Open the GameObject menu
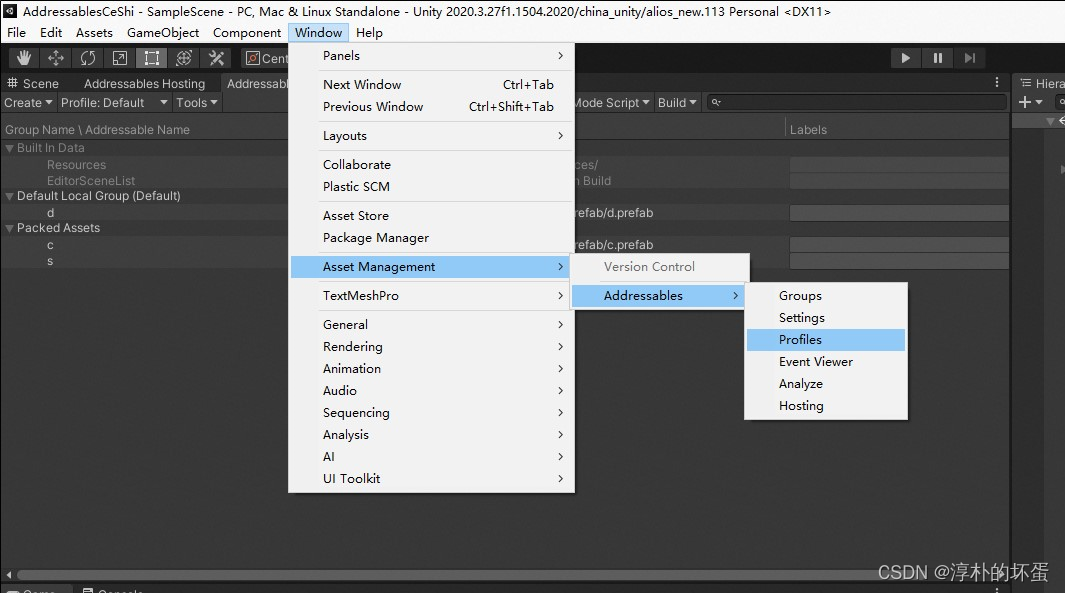The height and width of the screenshot is (593, 1065). click(163, 33)
